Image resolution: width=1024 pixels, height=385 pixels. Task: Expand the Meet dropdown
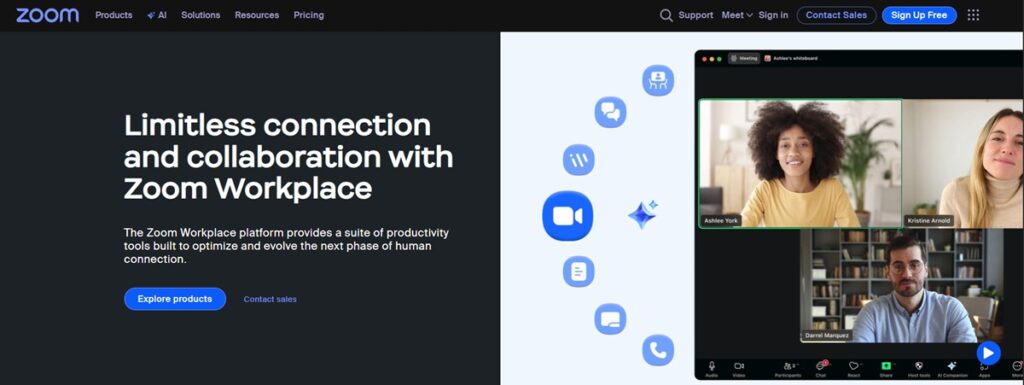pos(737,15)
